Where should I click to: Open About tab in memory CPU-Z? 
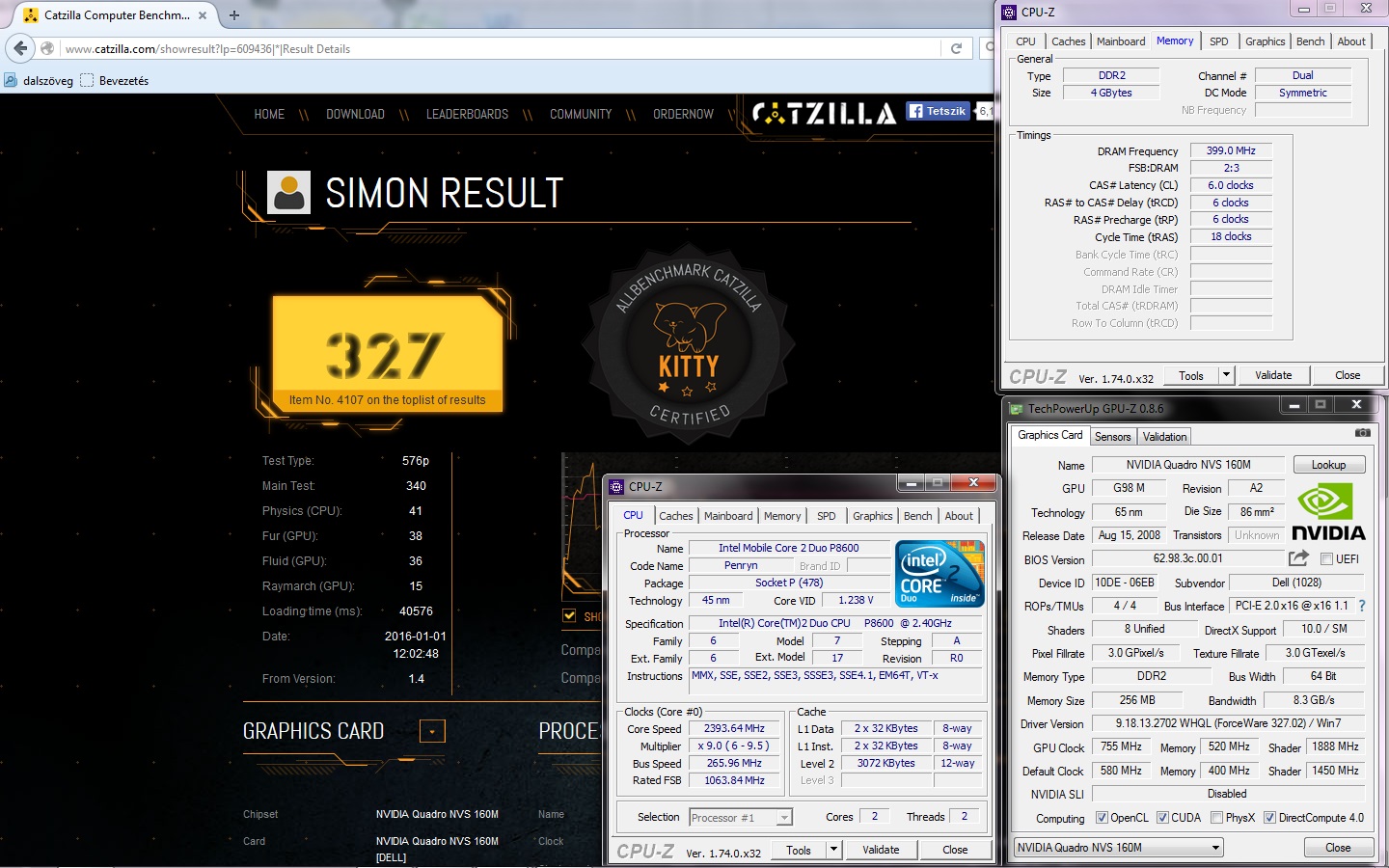(1351, 41)
